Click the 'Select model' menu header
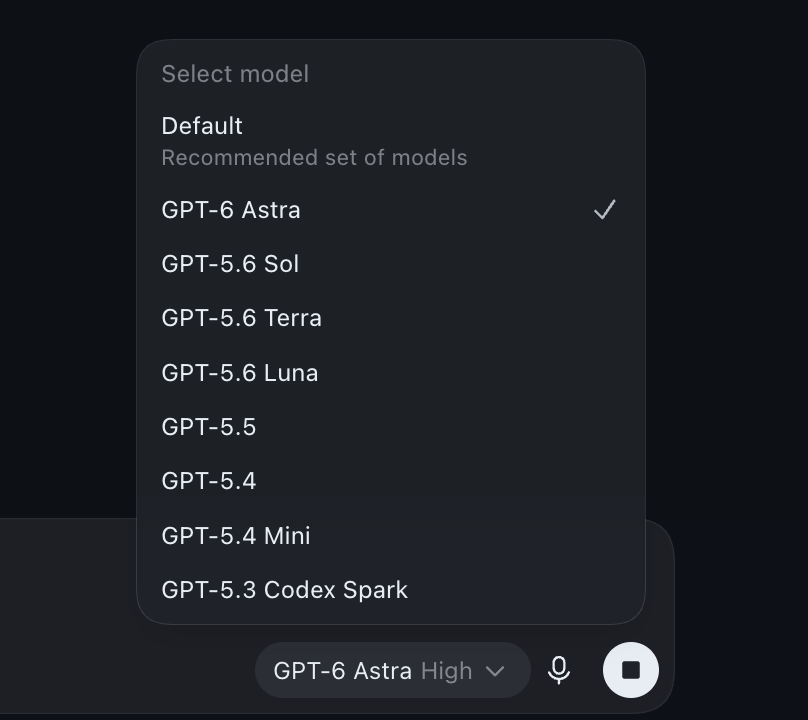Viewport: 808px width, 720px height. pos(235,74)
